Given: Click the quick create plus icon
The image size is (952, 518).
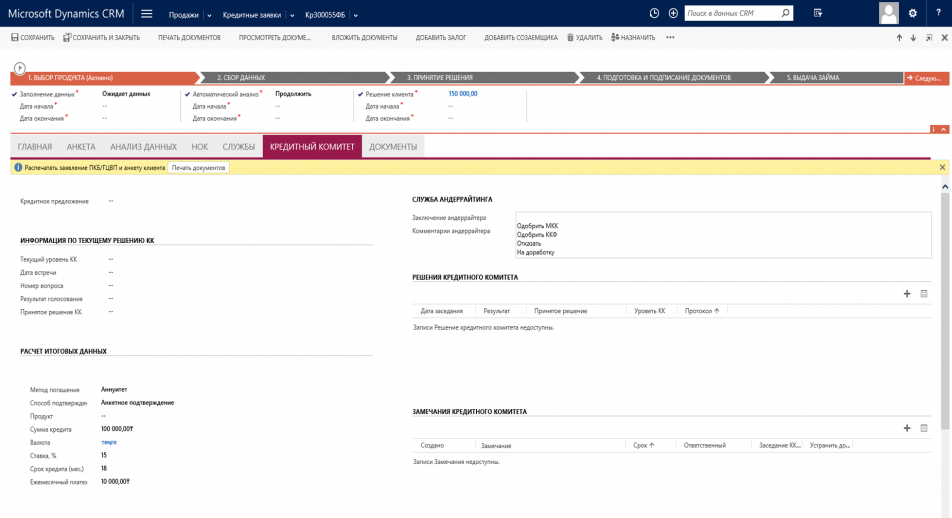Looking at the screenshot, I should click(673, 14).
